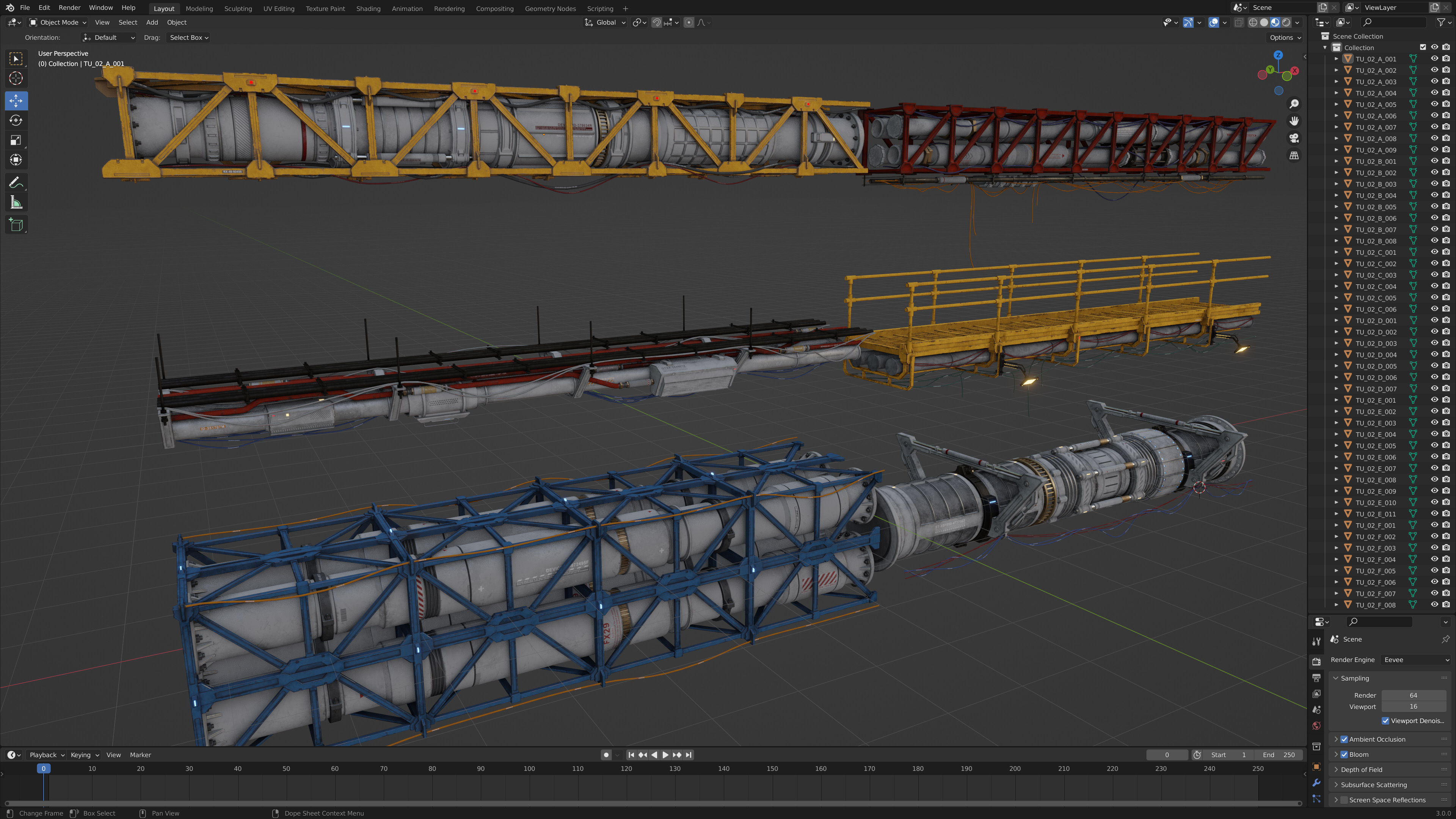Image resolution: width=1456 pixels, height=819 pixels.
Task: Disable Bloom checkbox
Action: point(1344,755)
